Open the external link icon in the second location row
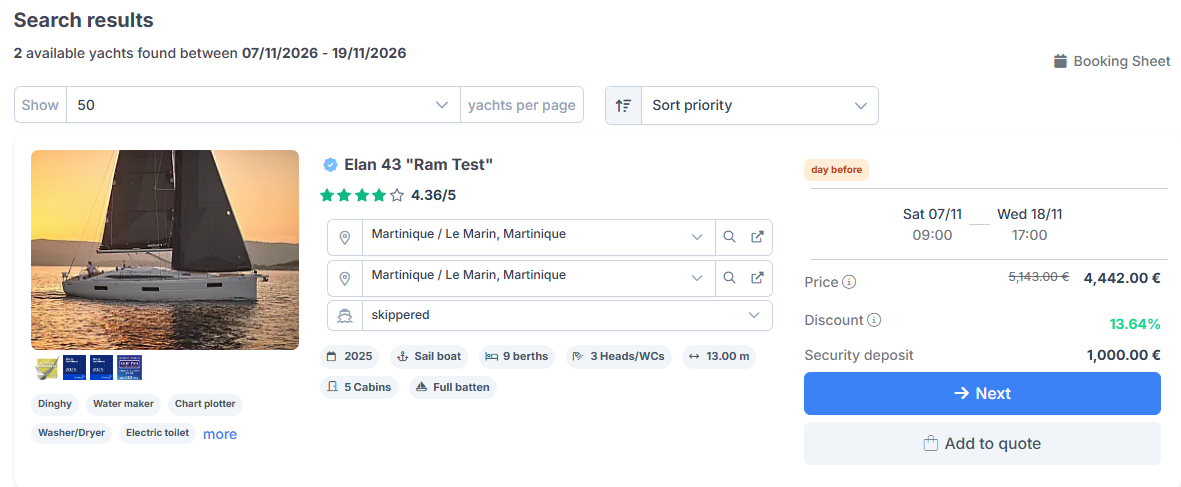Screen dimensions: 1181x487 (758, 278)
